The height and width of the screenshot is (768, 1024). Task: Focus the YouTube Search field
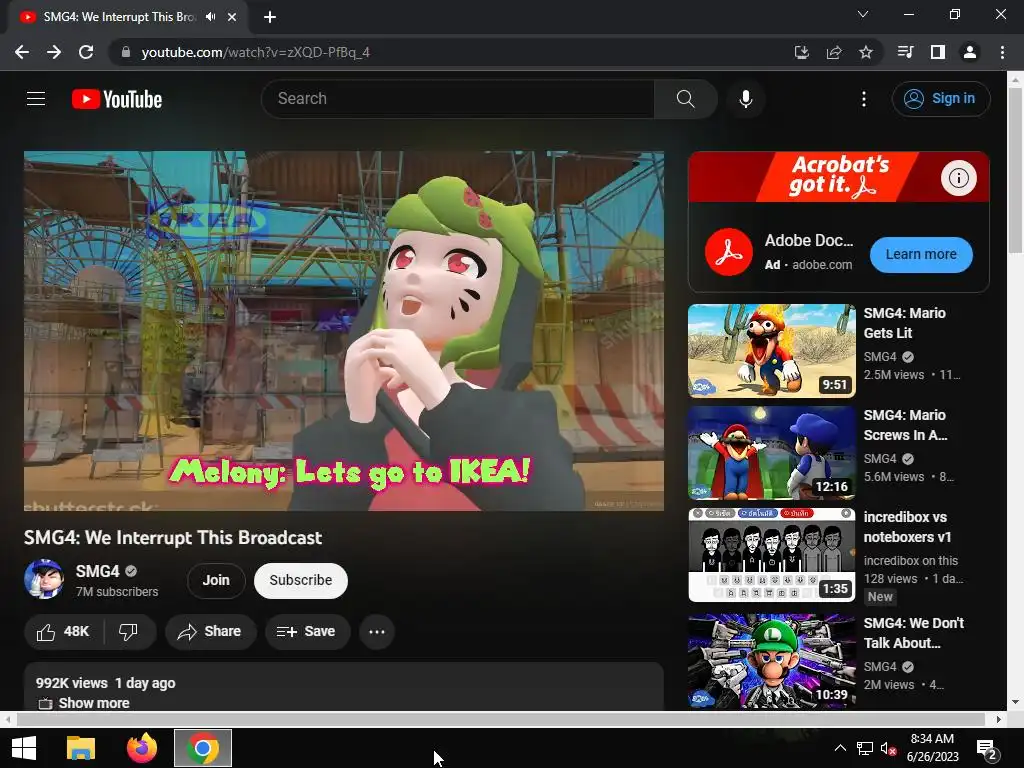pos(458,99)
